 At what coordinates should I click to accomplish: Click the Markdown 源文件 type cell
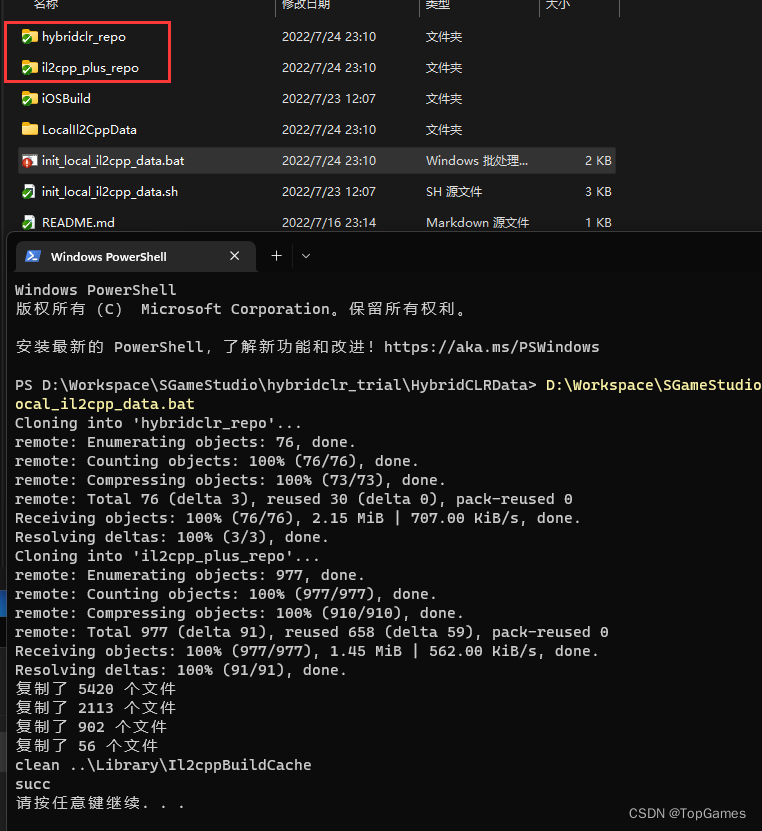click(477, 223)
